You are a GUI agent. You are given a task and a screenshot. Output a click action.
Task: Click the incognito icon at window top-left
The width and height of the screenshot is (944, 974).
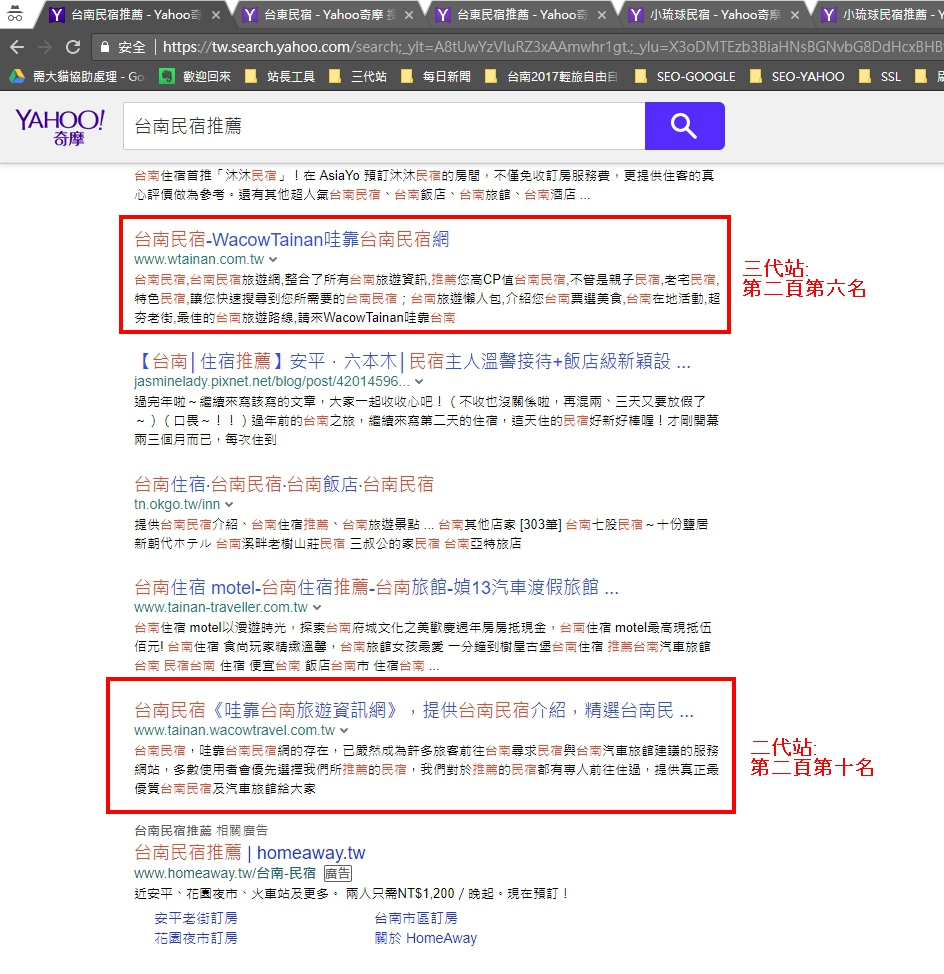(x=15, y=14)
